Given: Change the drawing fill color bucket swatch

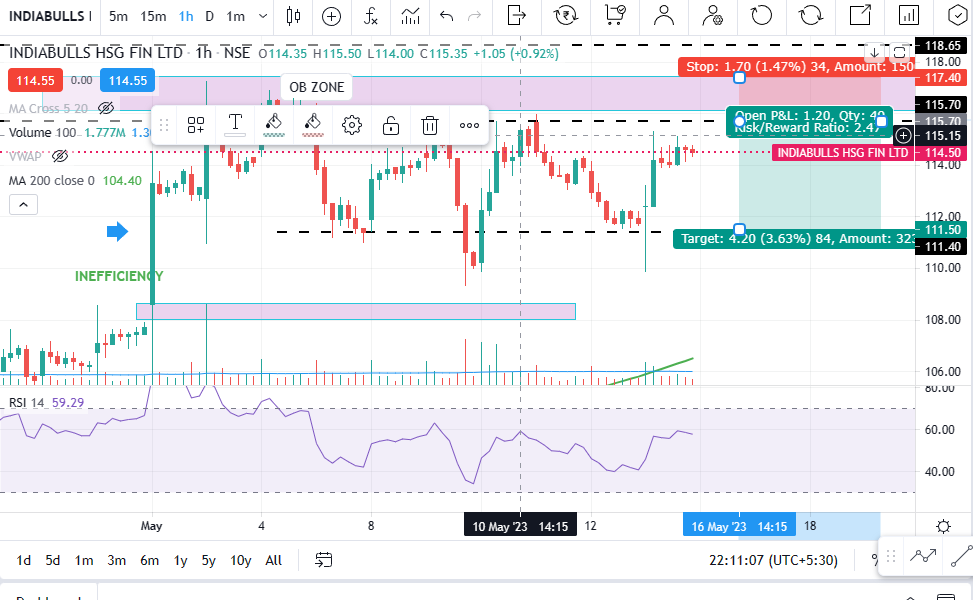Looking at the screenshot, I should [x=313, y=125].
